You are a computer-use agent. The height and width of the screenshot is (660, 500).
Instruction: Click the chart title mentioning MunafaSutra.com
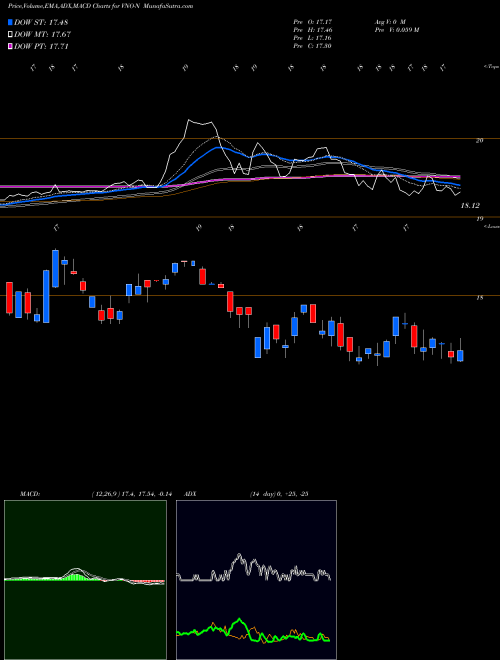101,7
